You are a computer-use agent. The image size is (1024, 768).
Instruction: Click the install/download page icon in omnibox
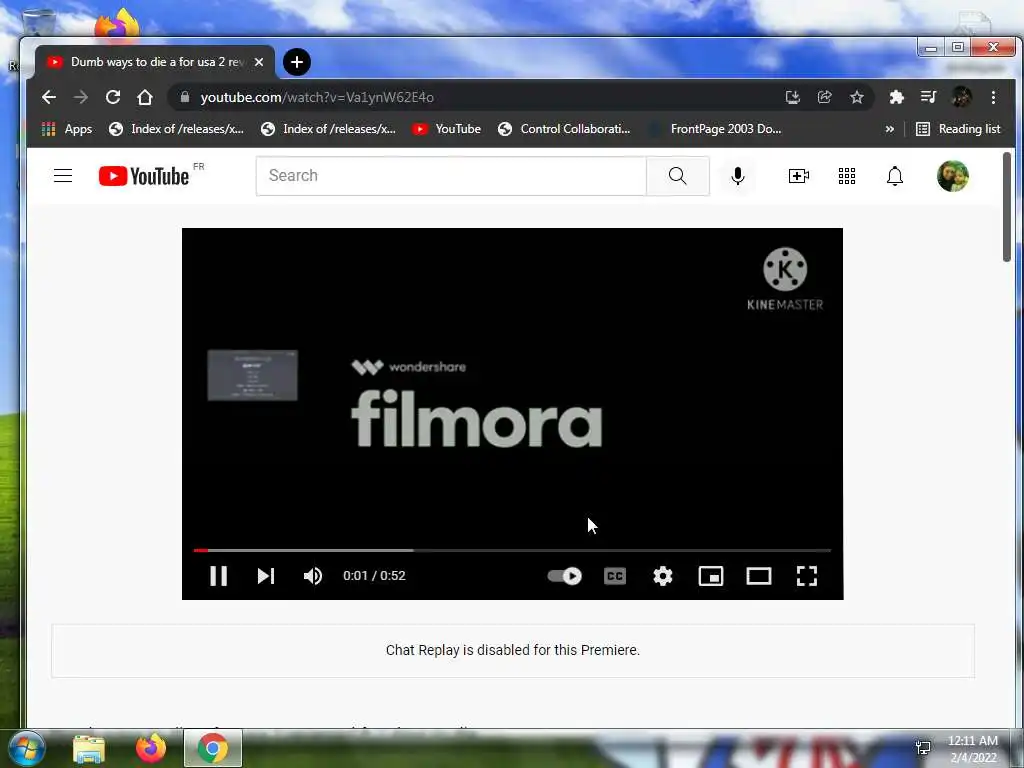click(x=792, y=97)
